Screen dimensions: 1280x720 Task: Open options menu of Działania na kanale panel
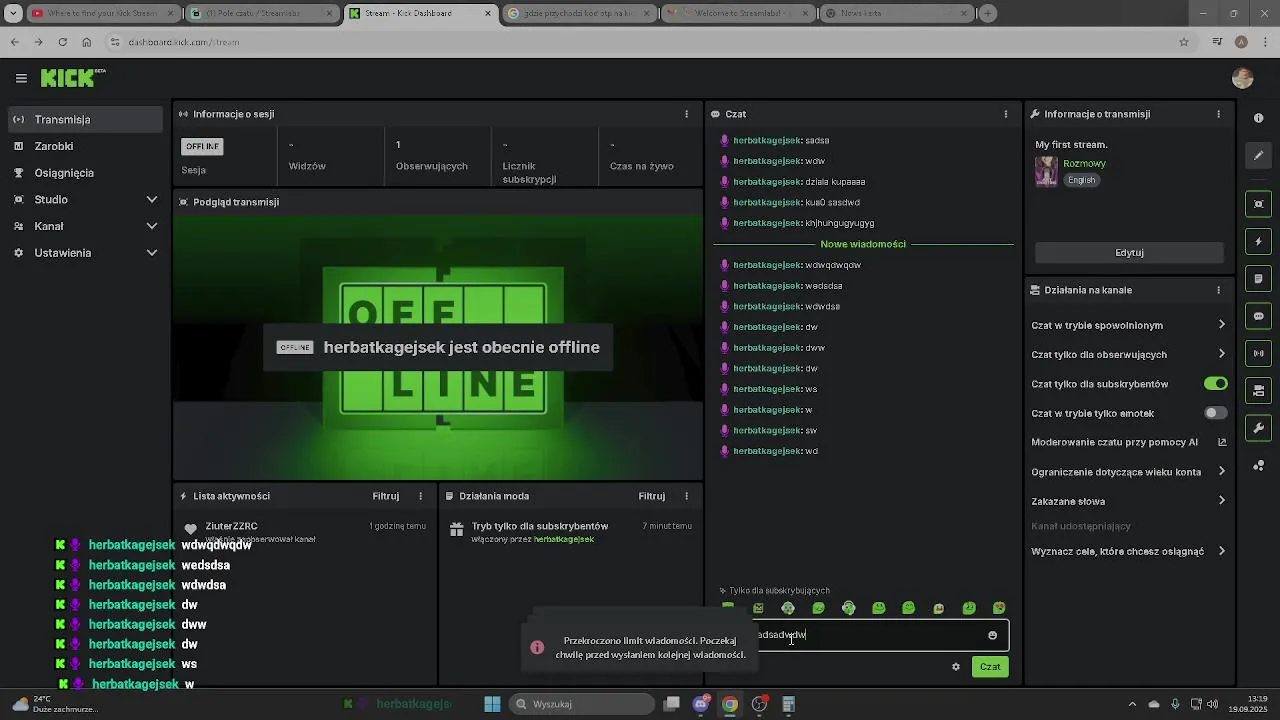click(x=1218, y=290)
